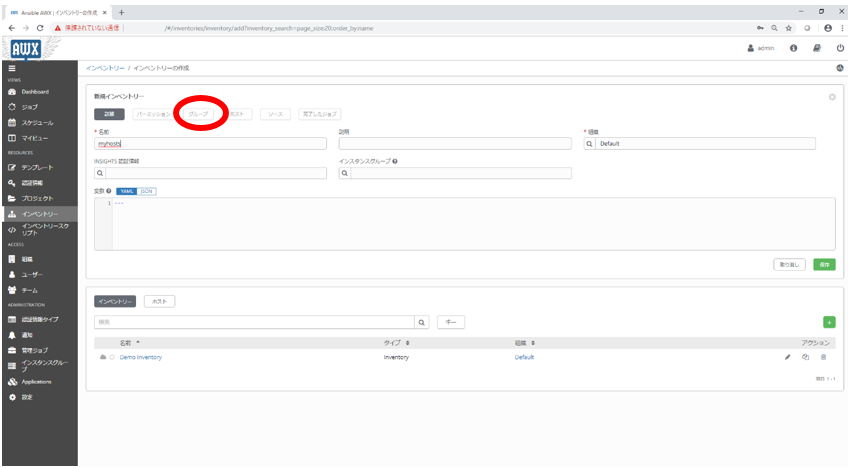The image size is (848, 468).
Task: Switch to the Hosts tab in list
Action: coord(159,300)
